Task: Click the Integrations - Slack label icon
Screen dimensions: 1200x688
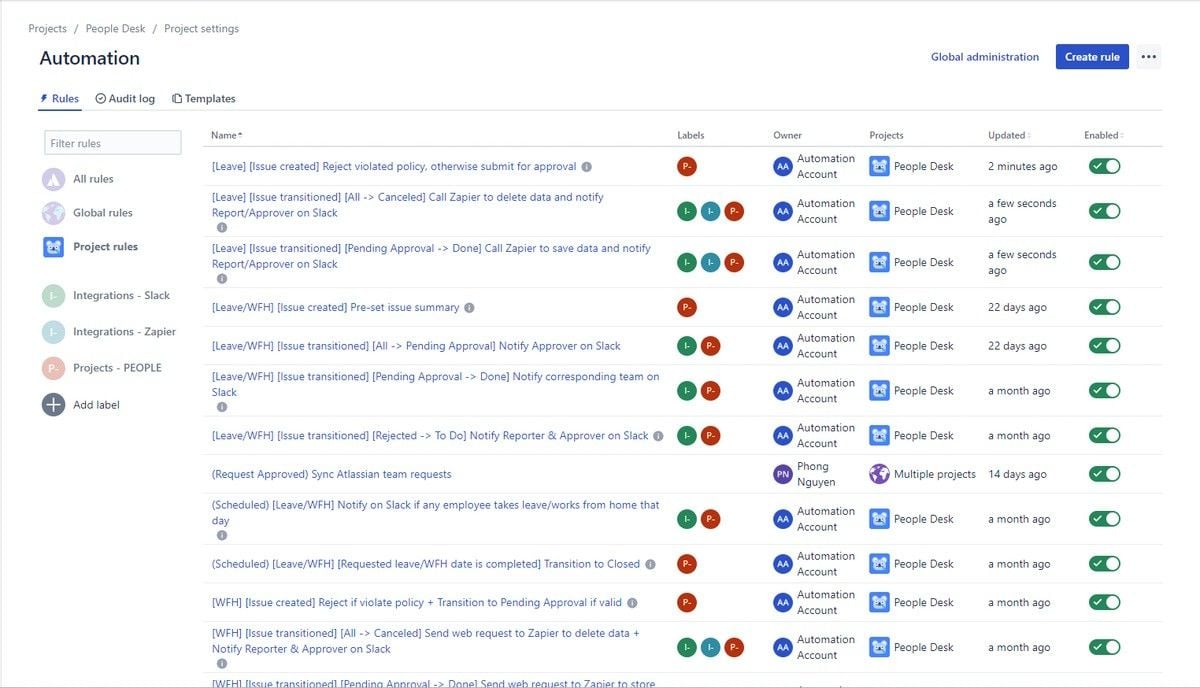Action: pyautogui.click(x=53, y=296)
